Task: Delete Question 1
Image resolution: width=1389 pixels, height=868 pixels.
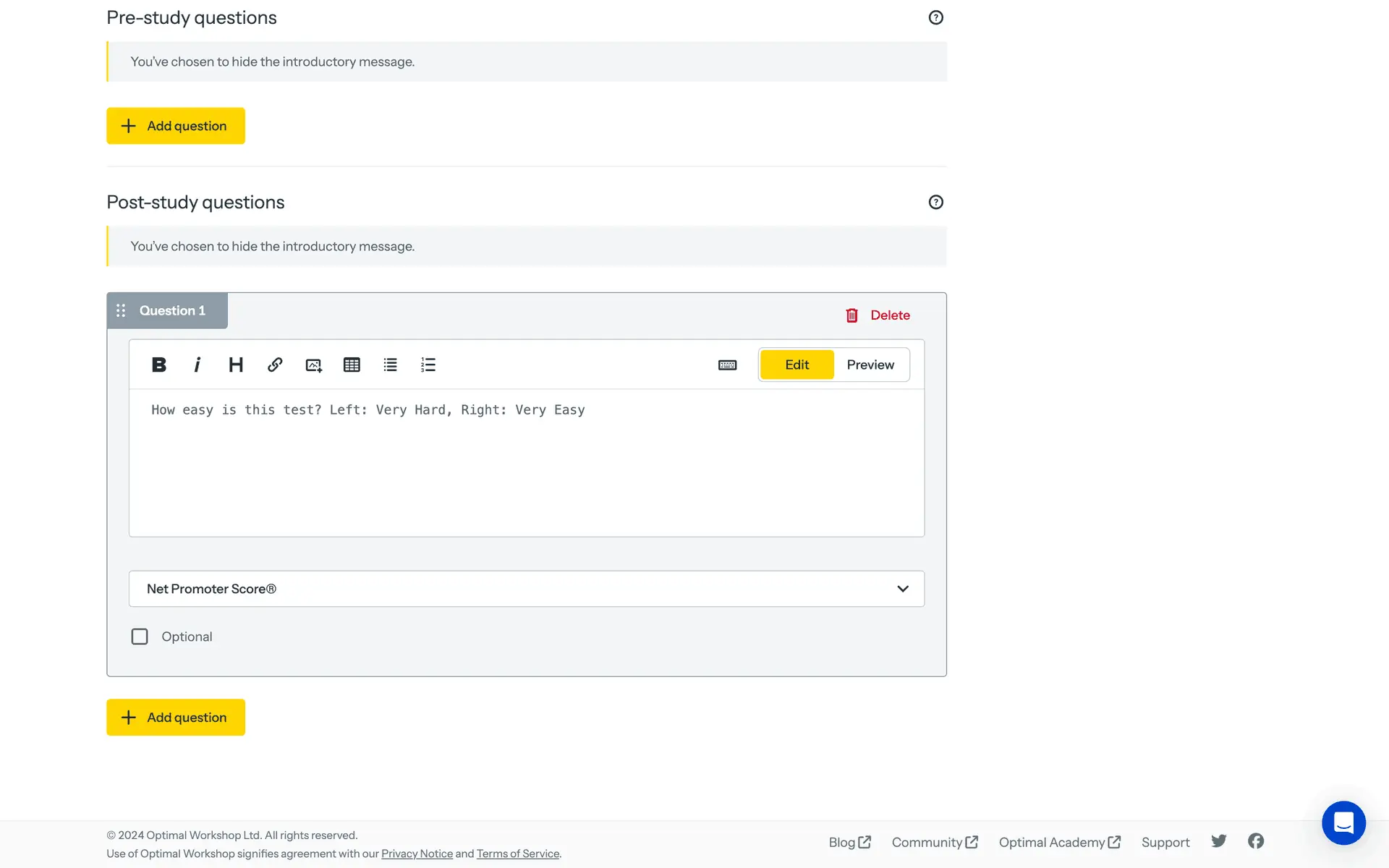Action: pyautogui.click(x=878, y=315)
